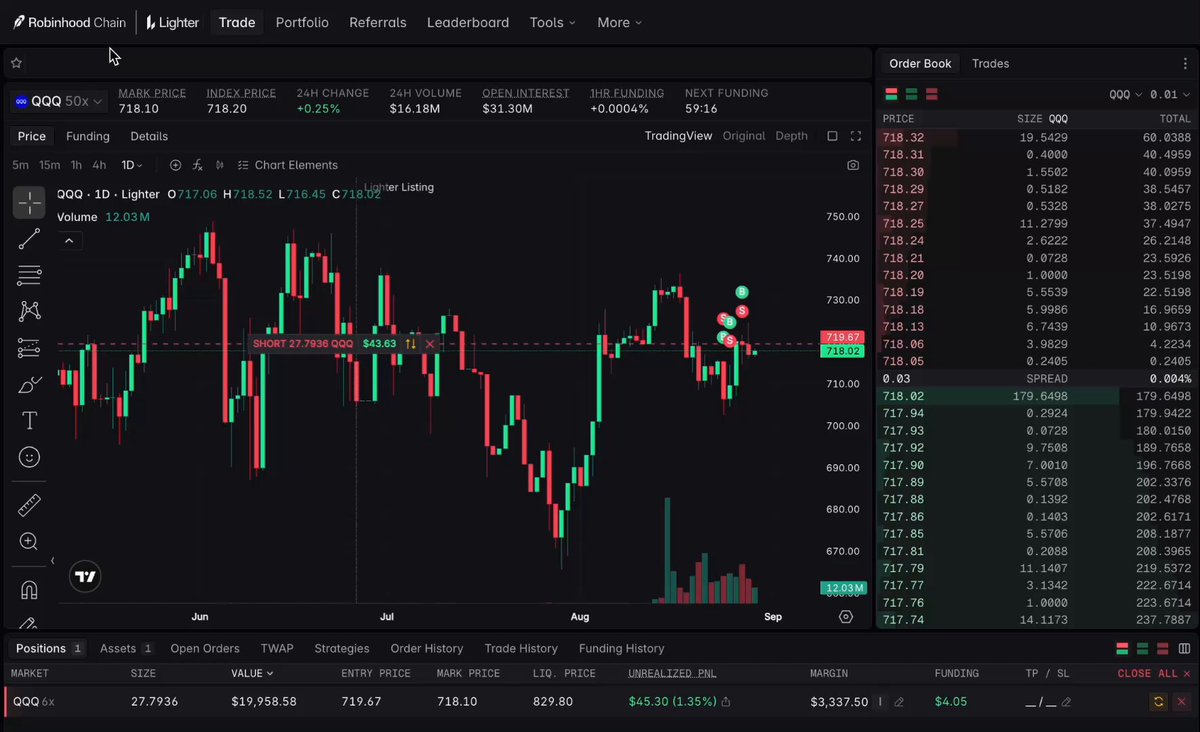
Task: Show order book with both bids and asks
Action: (x=891, y=94)
